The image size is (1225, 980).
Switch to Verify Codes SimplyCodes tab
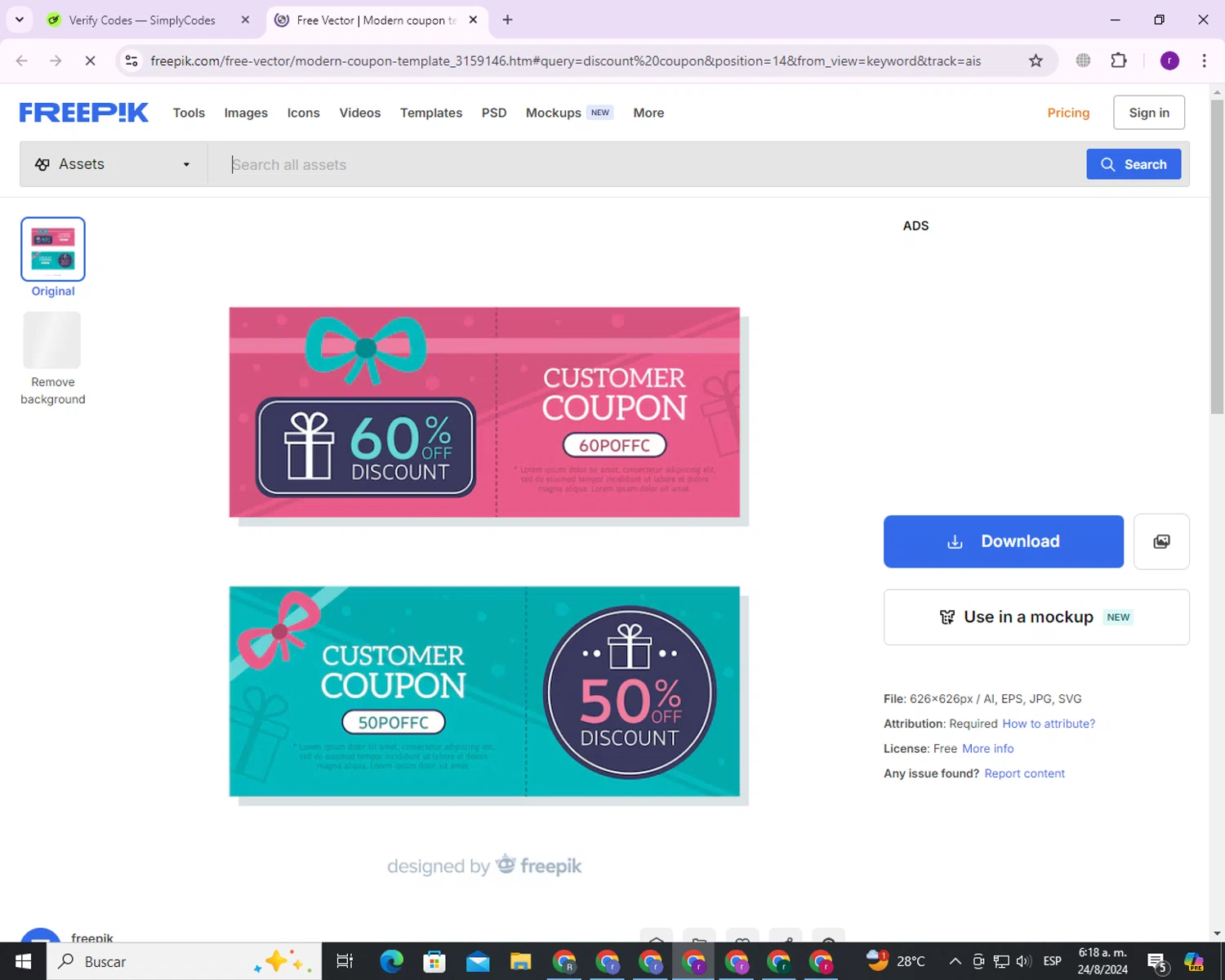(142, 20)
